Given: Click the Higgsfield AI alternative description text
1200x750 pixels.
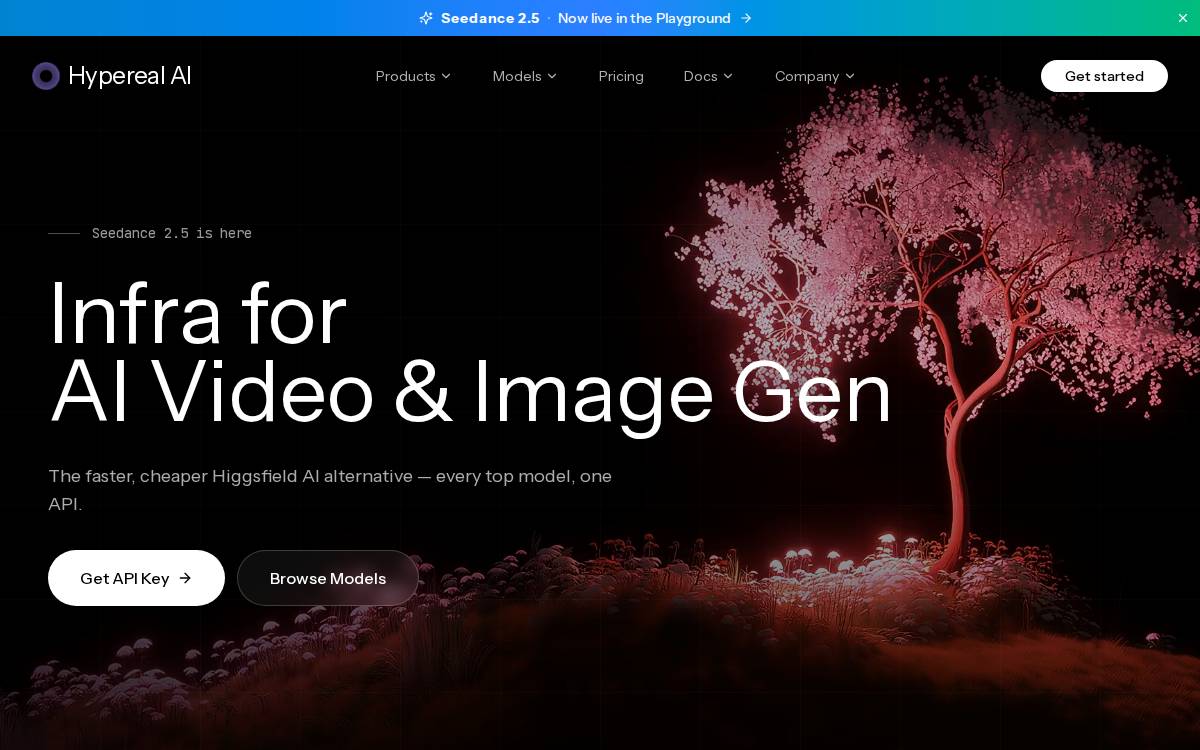Looking at the screenshot, I should 330,490.
